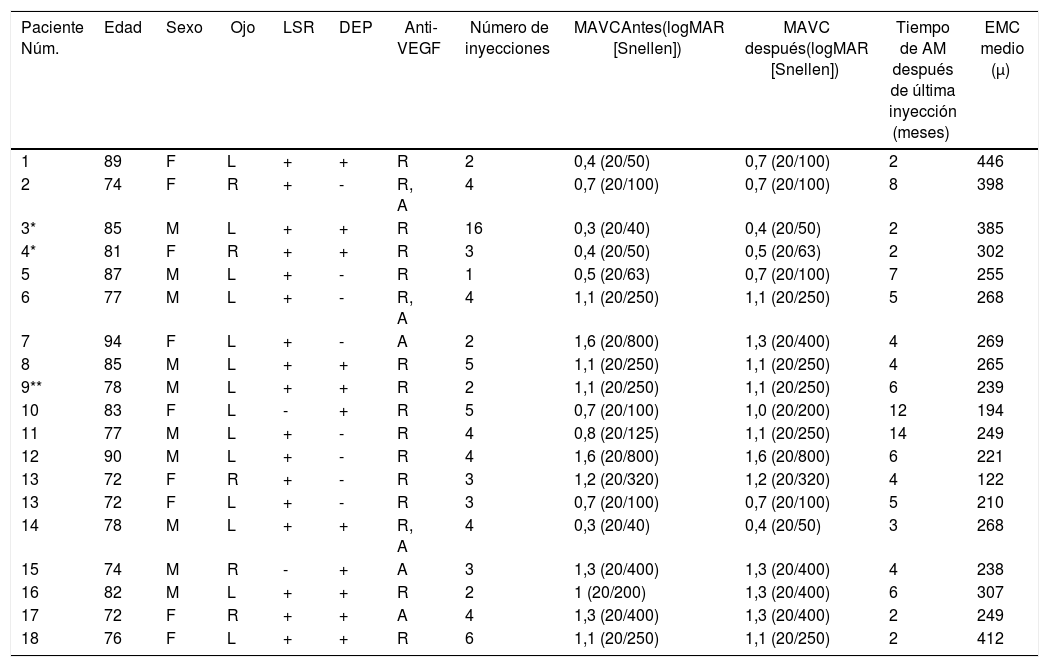Click the 'DEP' column header
This screenshot has width=1049, height=667.
click(355, 28)
